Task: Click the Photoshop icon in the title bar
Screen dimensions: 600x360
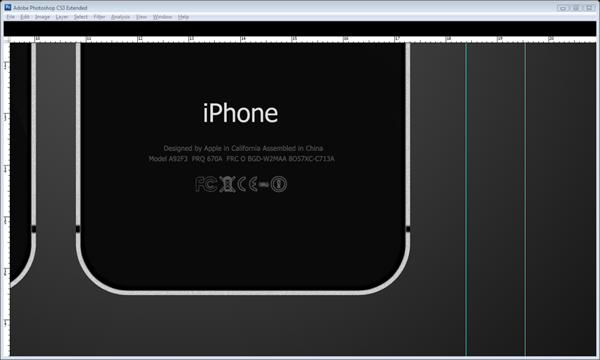Action: click(x=8, y=7)
